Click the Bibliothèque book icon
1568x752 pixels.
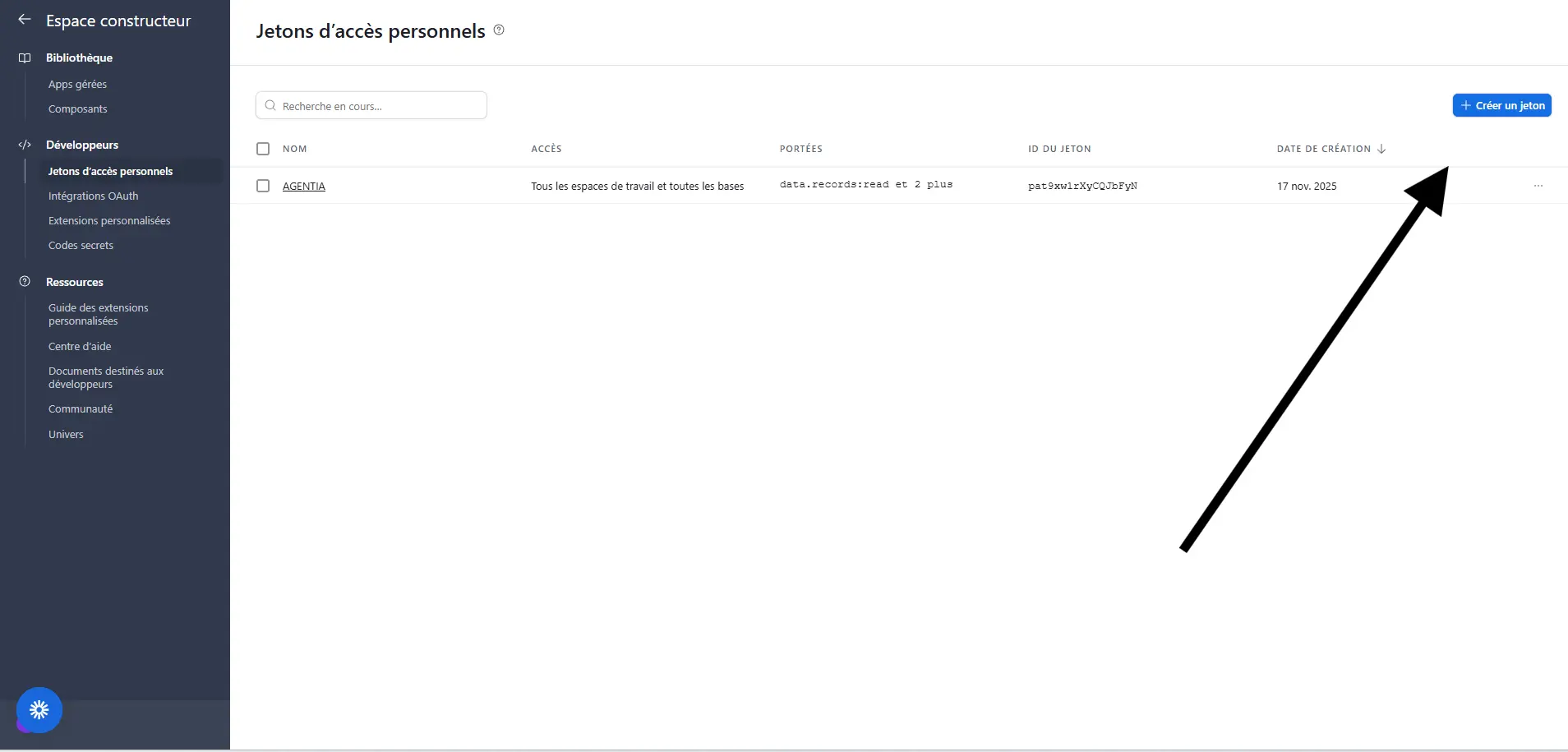pyautogui.click(x=25, y=58)
